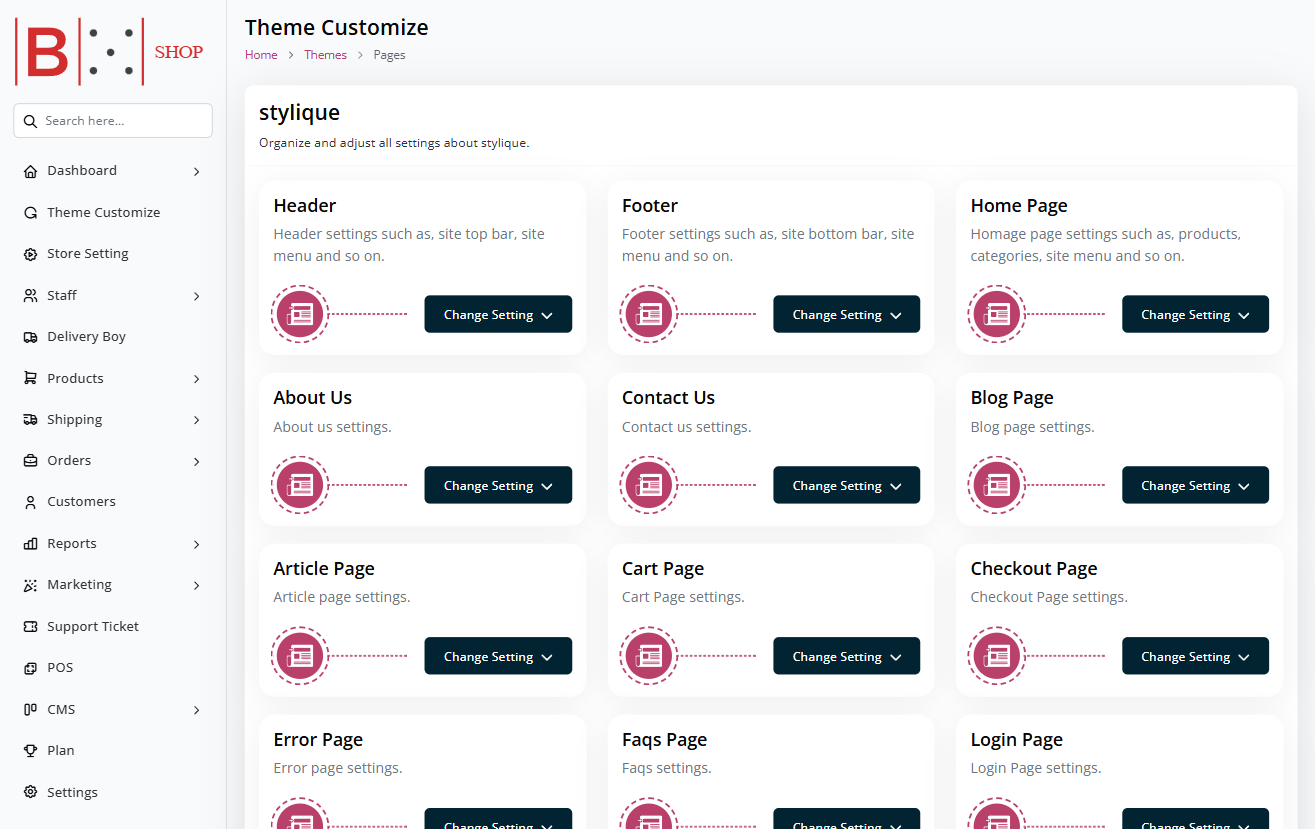The image size is (1315, 829).
Task: Click the POS icon in the sidebar
Action: [x=30, y=667]
